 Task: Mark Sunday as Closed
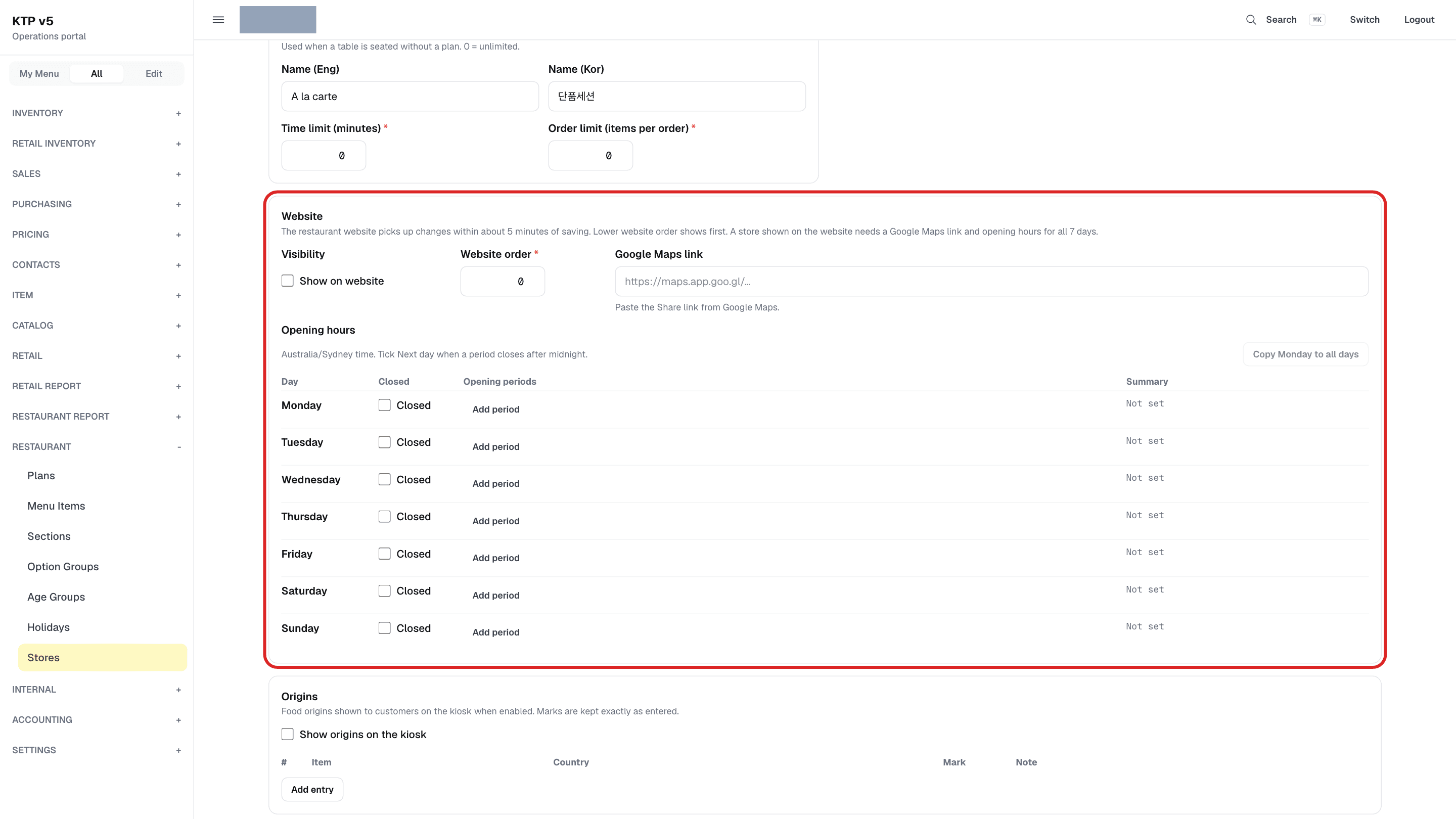coord(384,628)
